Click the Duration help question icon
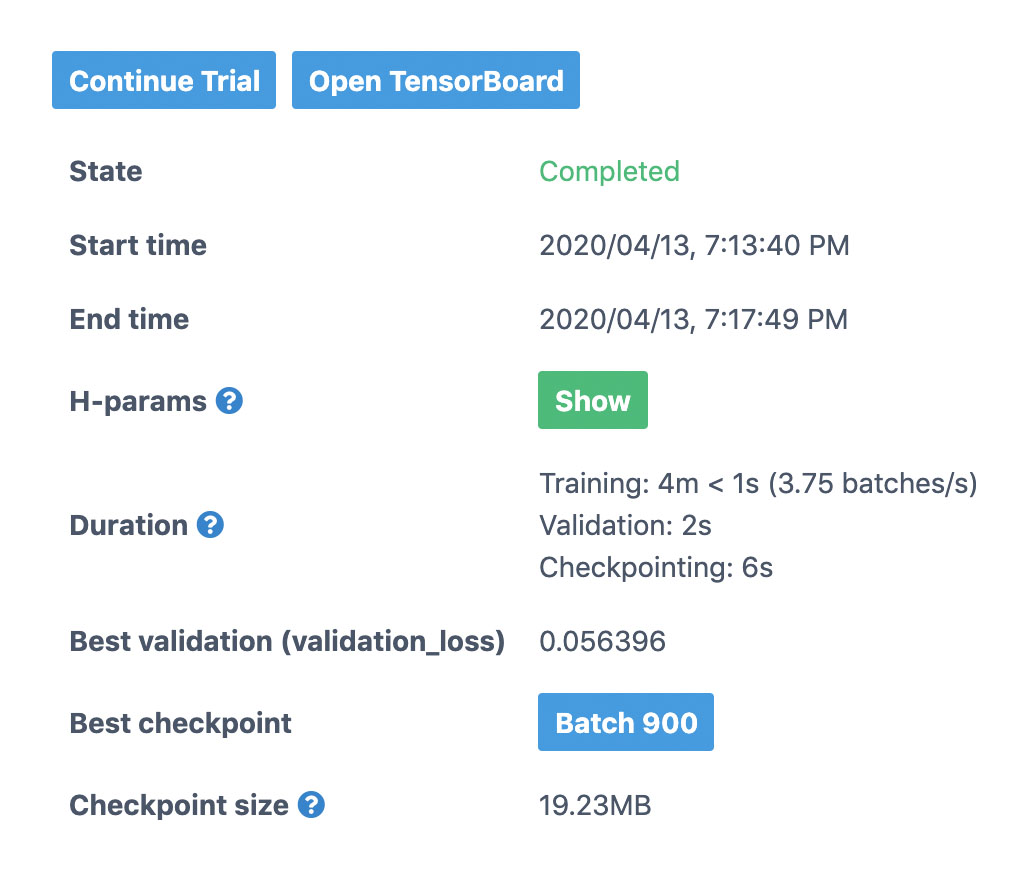Screen dimensions: 1030x890 210,525
